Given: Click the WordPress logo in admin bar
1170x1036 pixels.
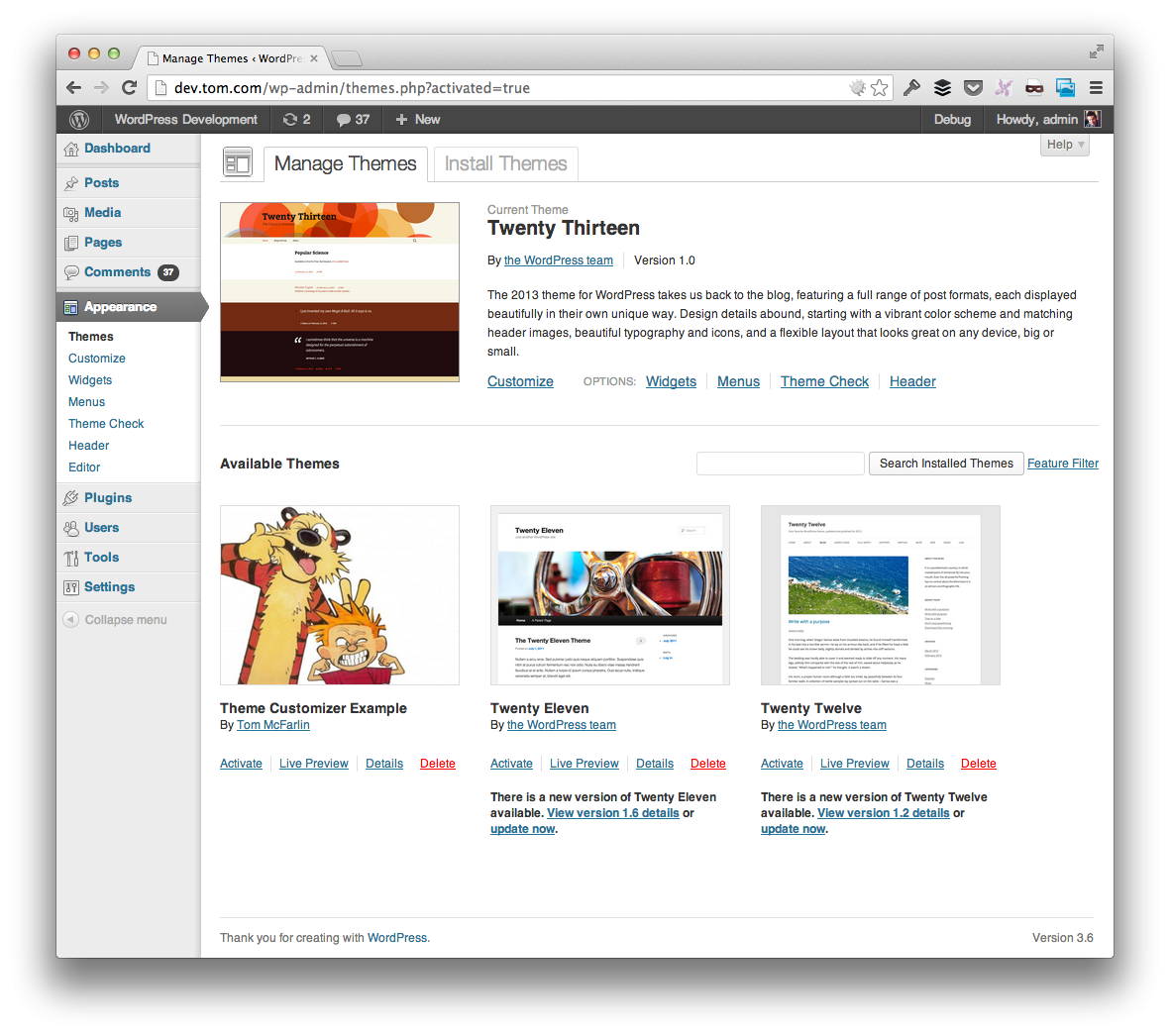Looking at the screenshot, I should pyautogui.click(x=79, y=119).
